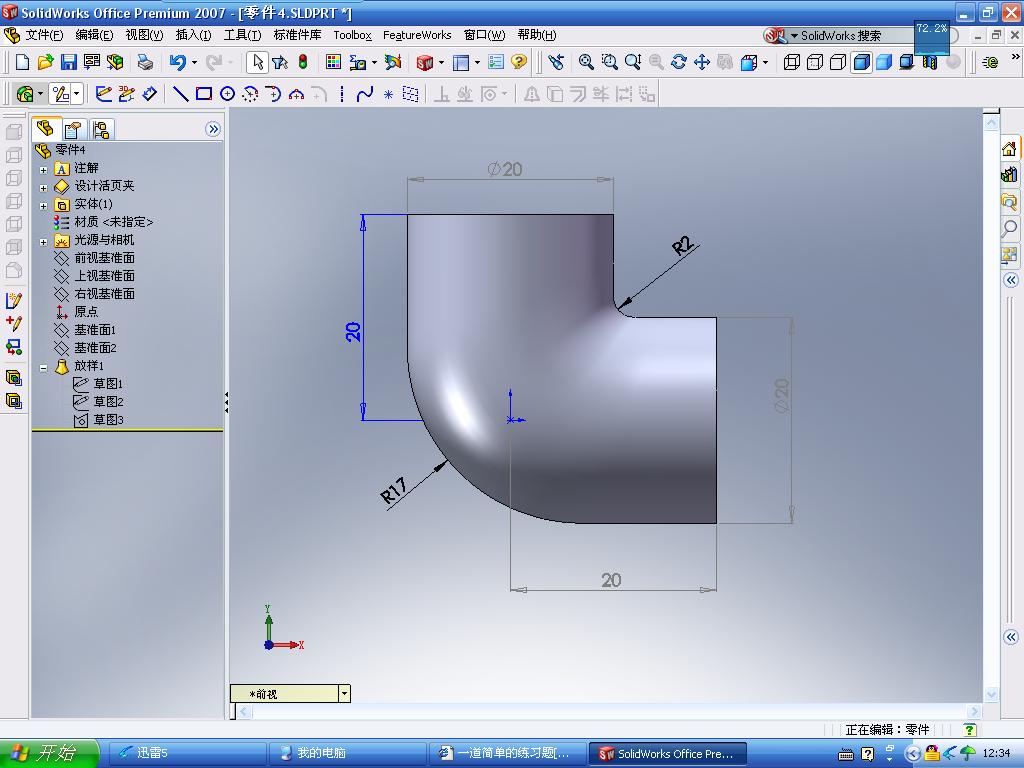The image size is (1024, 768).
Task: Zoom to fit the model
Action: point(586,62)
